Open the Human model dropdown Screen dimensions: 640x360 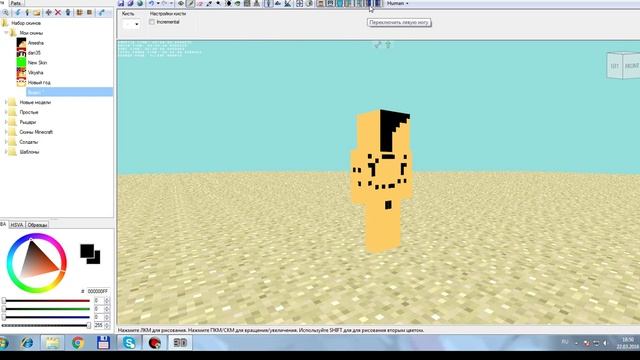(398, 3)
